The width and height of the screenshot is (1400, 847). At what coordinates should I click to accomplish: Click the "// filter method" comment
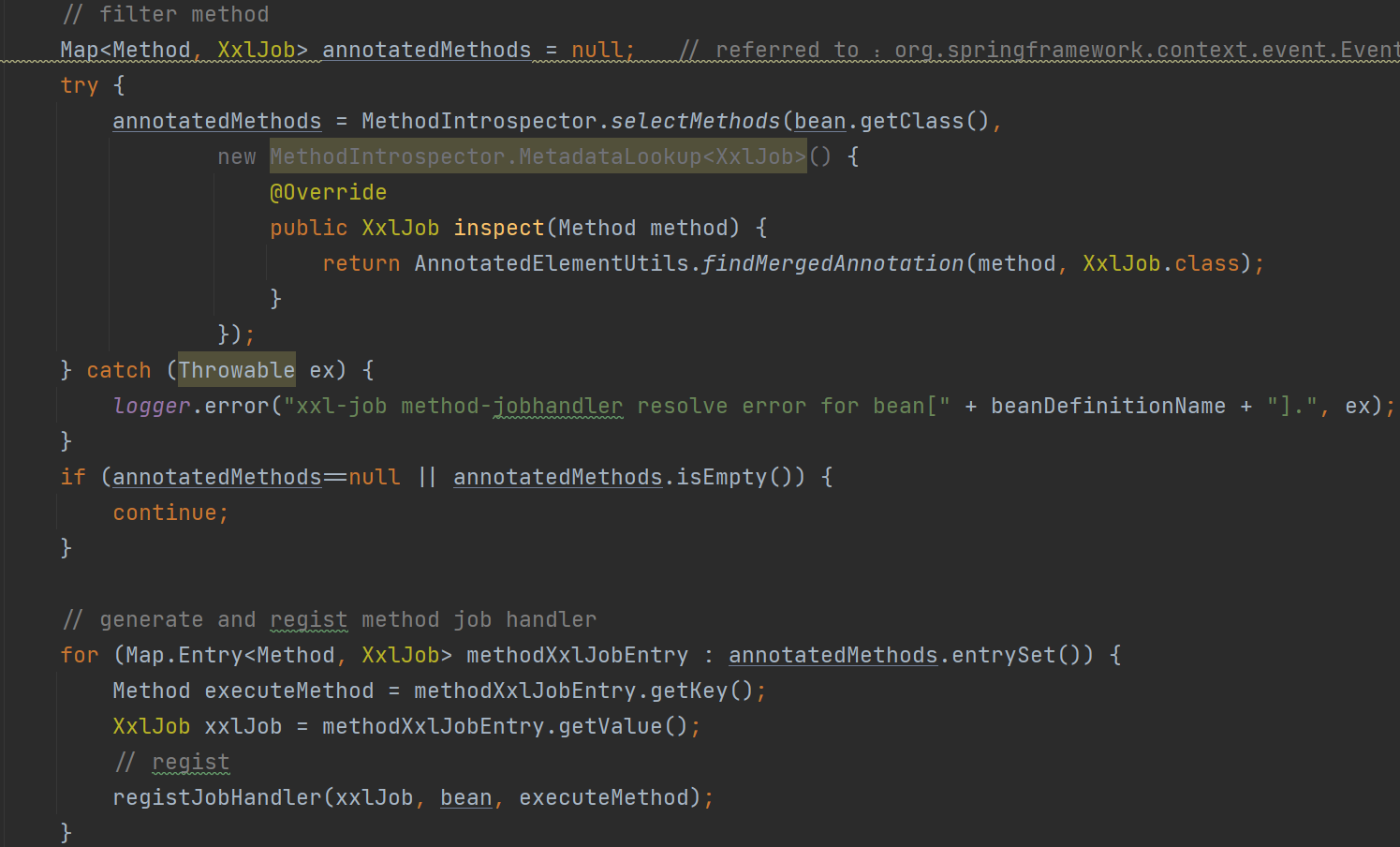(x=166, y=14)
